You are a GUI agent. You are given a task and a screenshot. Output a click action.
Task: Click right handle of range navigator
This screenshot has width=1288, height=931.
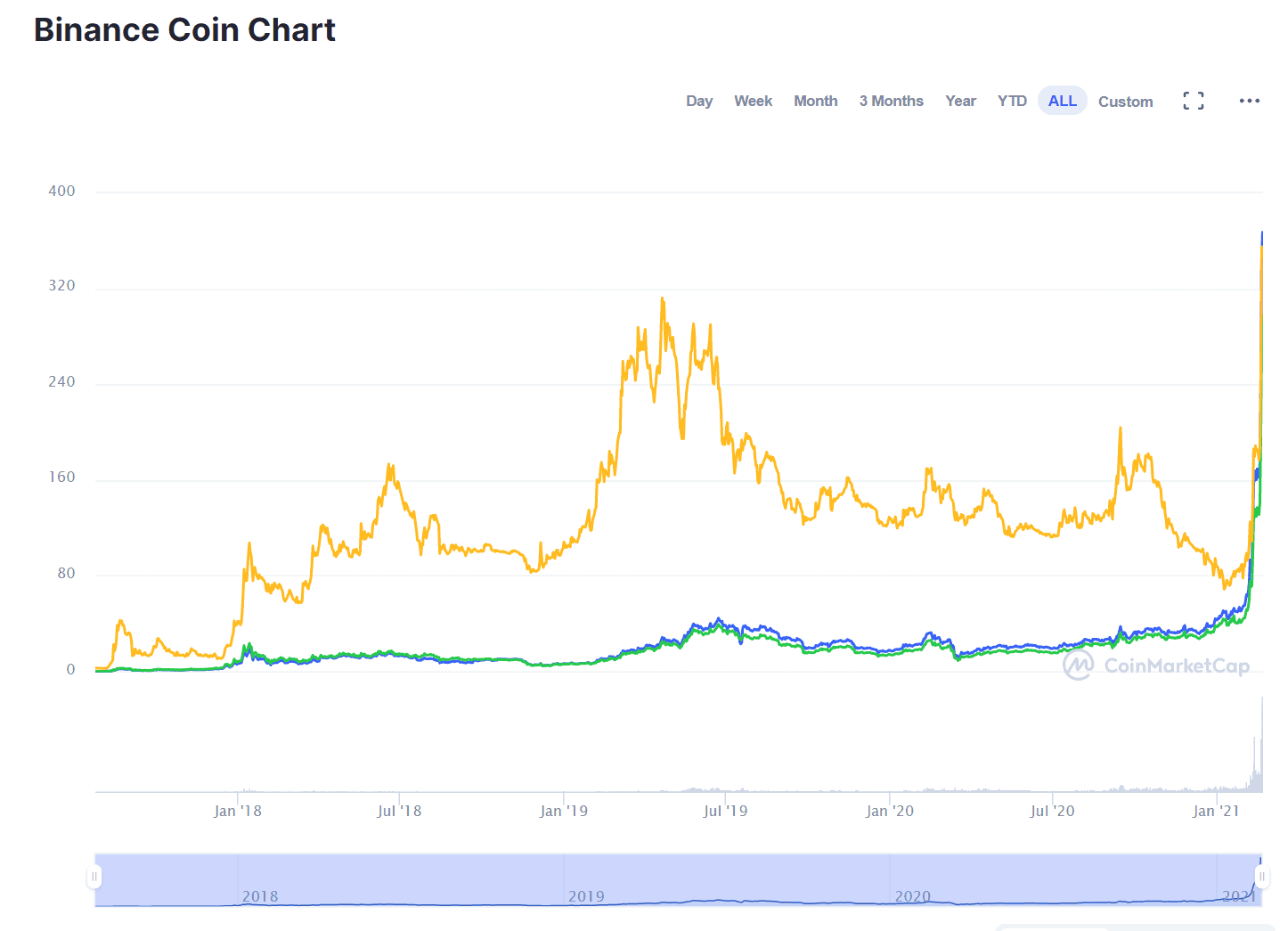coord(1262,877)
